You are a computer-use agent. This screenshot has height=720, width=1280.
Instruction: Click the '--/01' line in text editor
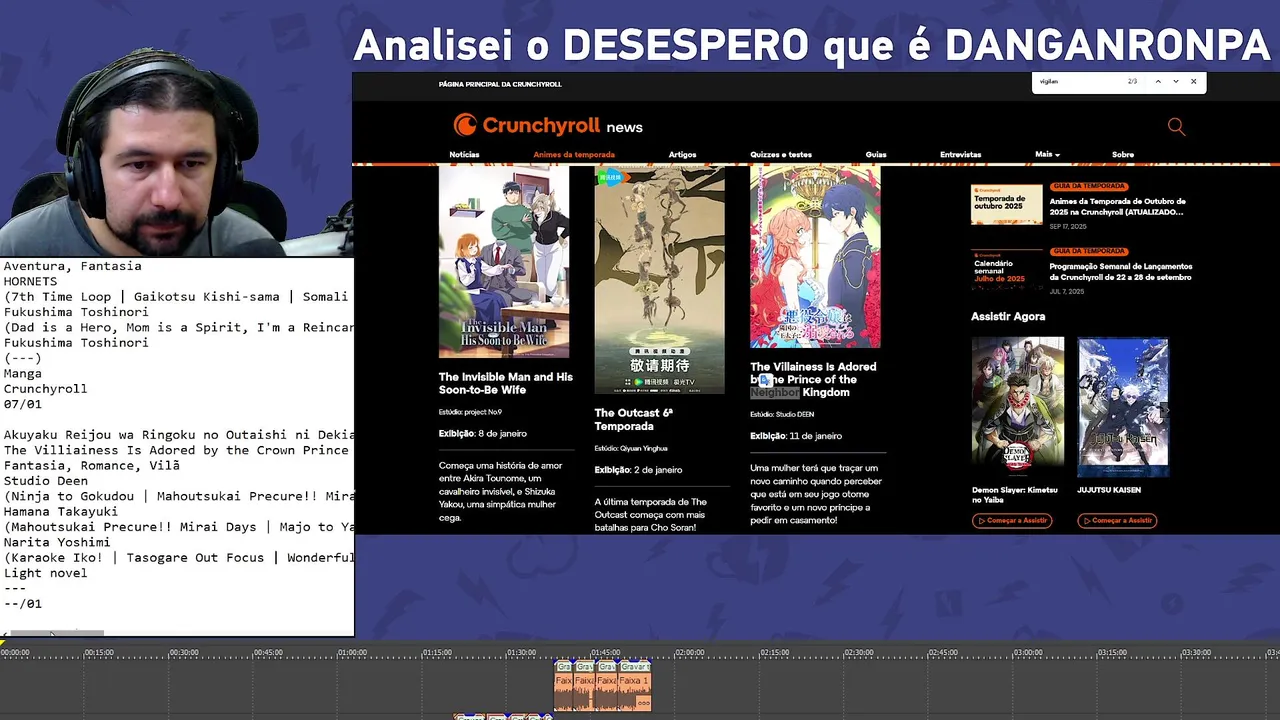(x=22, y=603)
